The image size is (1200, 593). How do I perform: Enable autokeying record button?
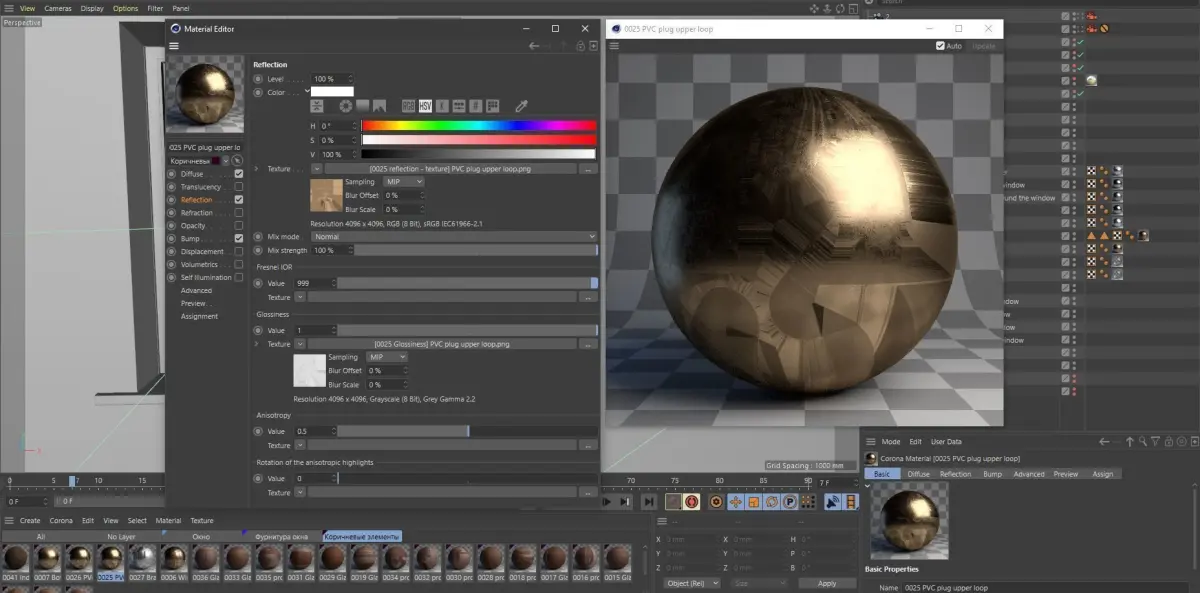pos(692,501)
